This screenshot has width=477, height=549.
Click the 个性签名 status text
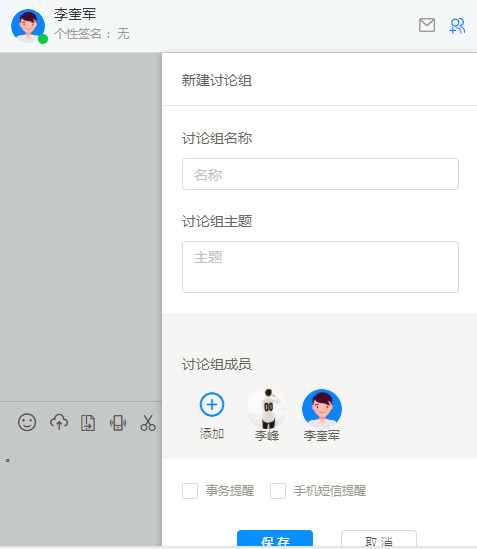coord(92,34)
